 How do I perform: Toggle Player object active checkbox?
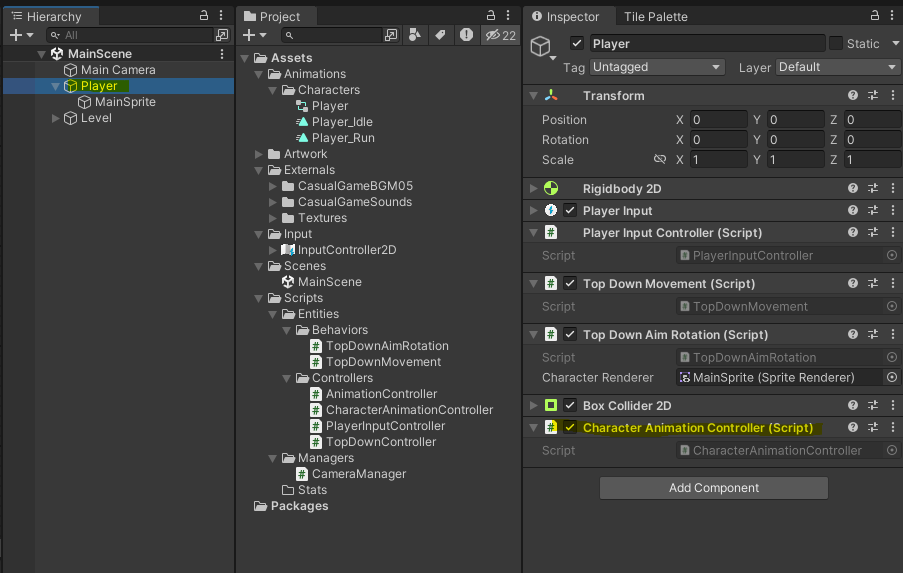[576, 43]
